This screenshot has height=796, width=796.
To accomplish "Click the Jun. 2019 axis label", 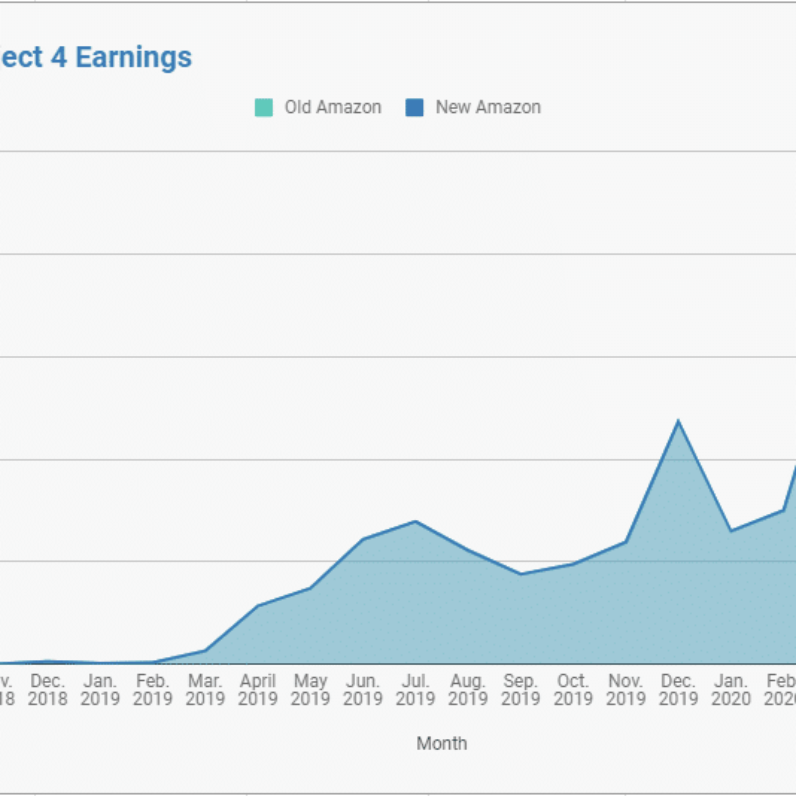I will click(x=362, y=690).
